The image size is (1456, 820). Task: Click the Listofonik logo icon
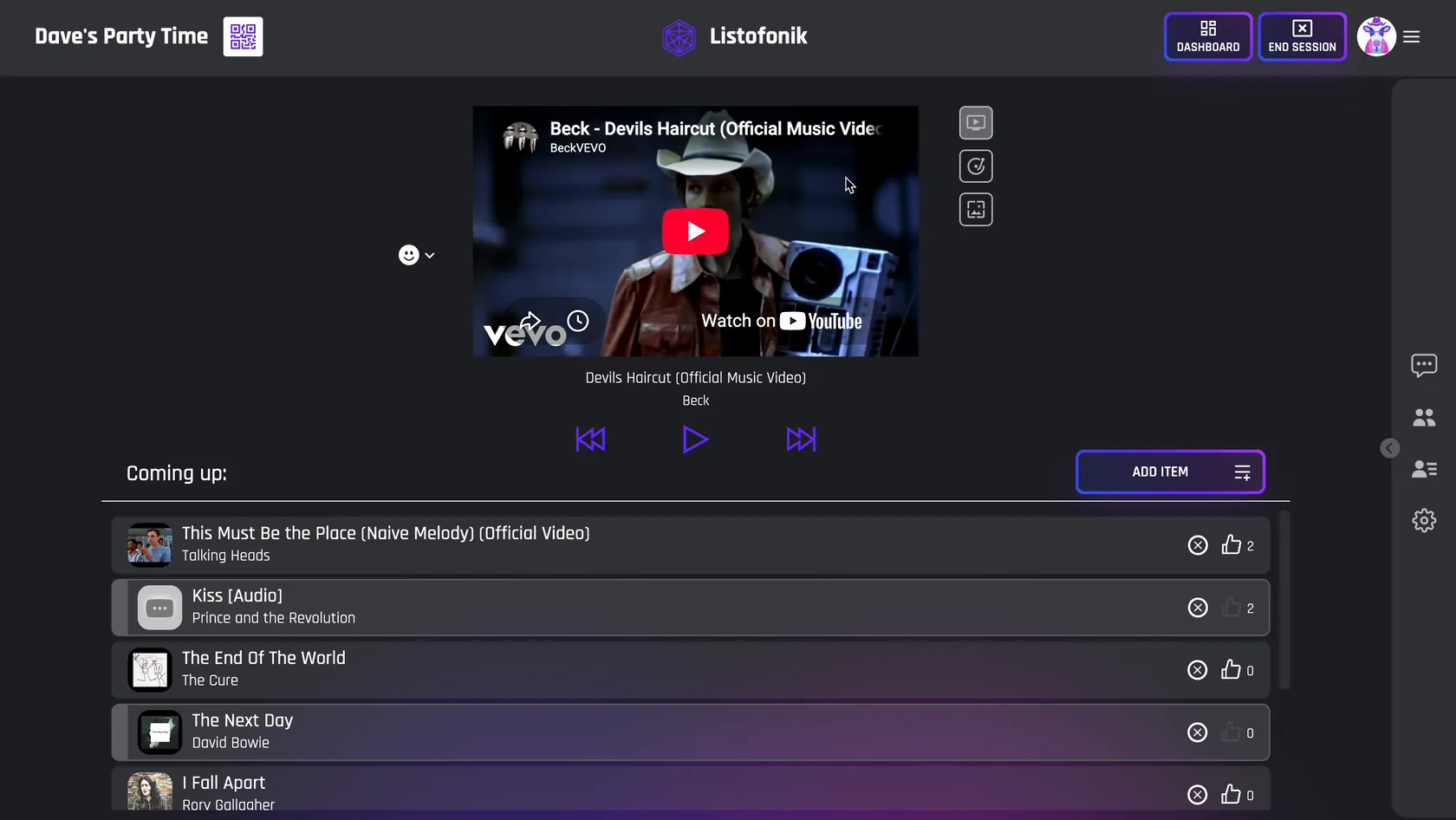(x=679, y=37)
